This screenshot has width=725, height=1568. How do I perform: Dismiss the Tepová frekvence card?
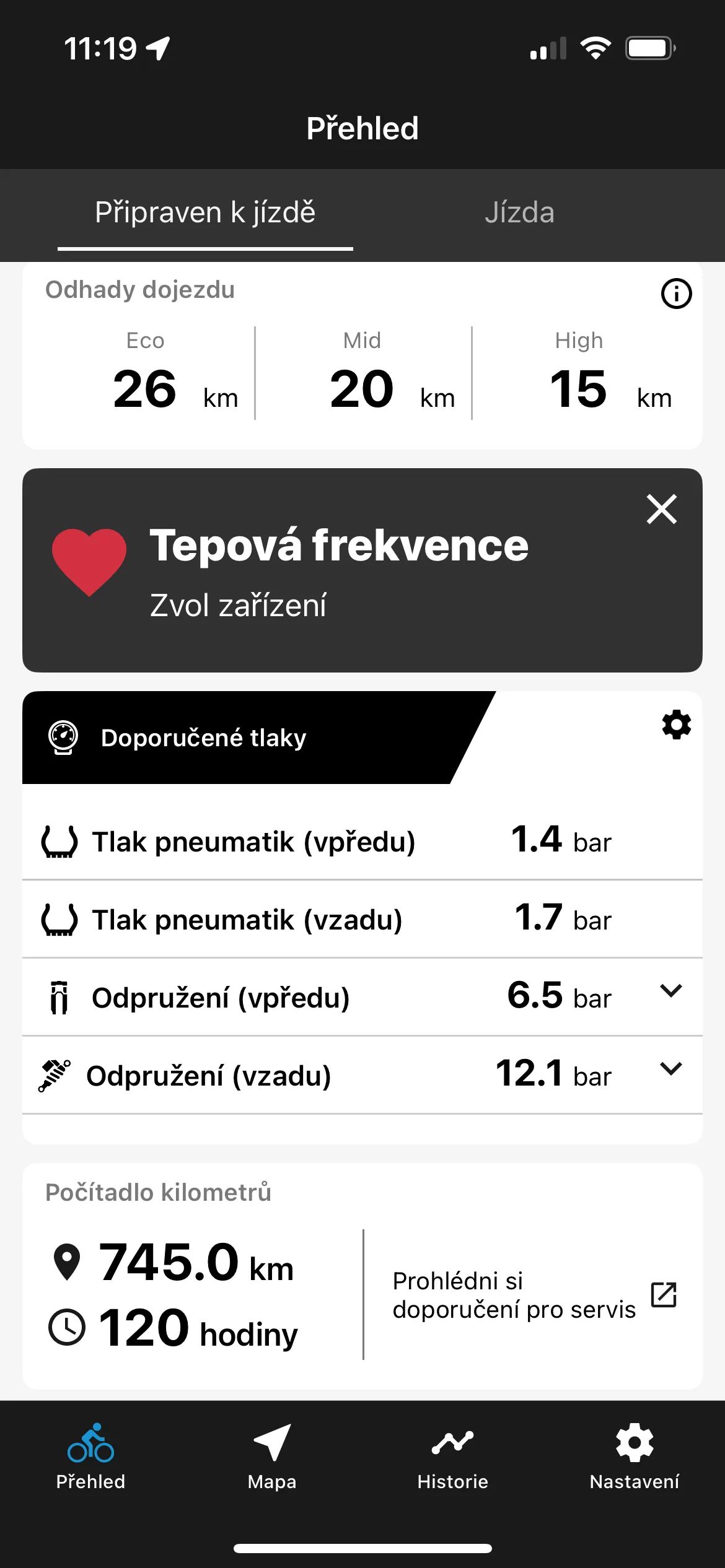click(x=662, y=509)
